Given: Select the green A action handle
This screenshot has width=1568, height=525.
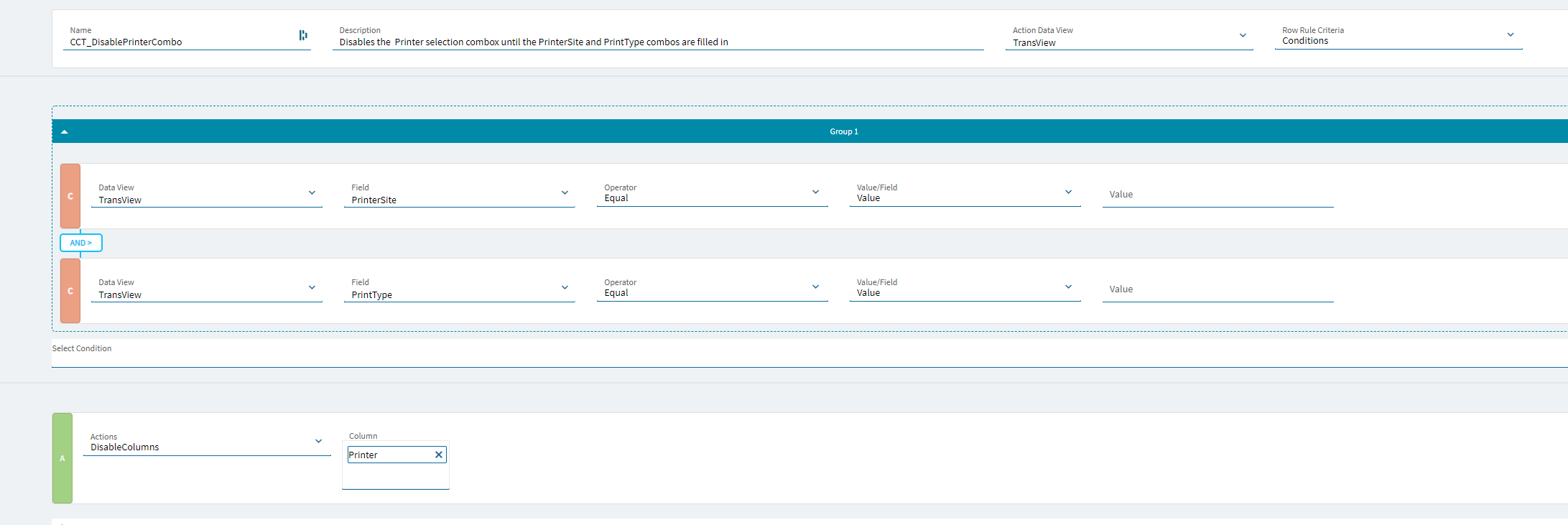Looking at the screenshot, I should click(62, 458).
